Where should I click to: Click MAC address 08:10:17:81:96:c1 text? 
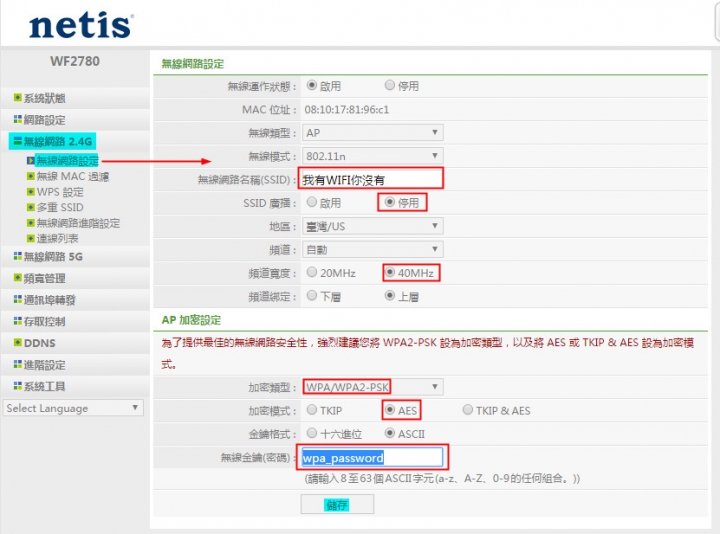coord(347,110)
